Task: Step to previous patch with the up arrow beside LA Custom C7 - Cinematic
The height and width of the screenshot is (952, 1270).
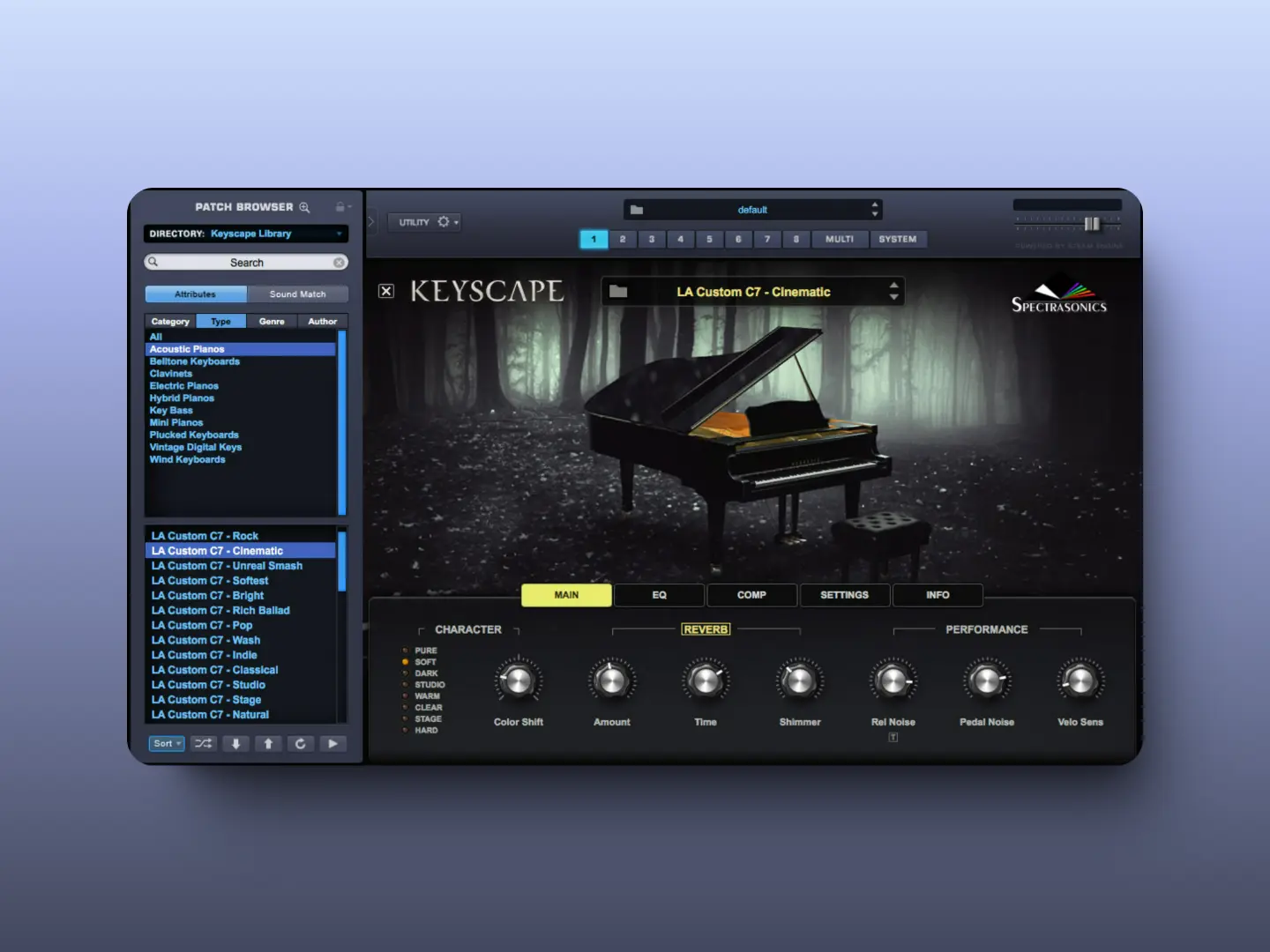Action: 893,286
